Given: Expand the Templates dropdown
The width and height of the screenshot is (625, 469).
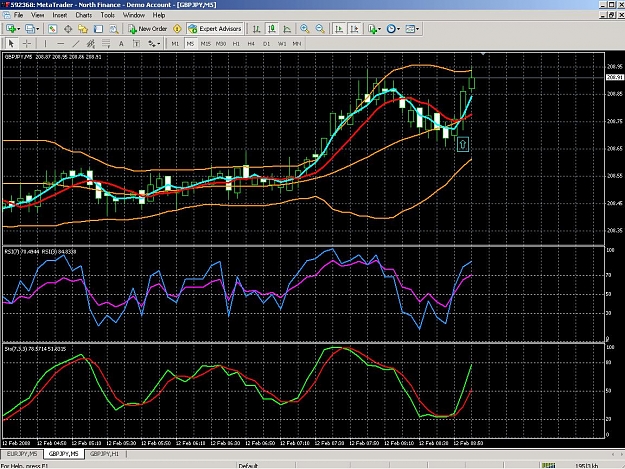Looking at the screenshot, I should click(417, 29).
